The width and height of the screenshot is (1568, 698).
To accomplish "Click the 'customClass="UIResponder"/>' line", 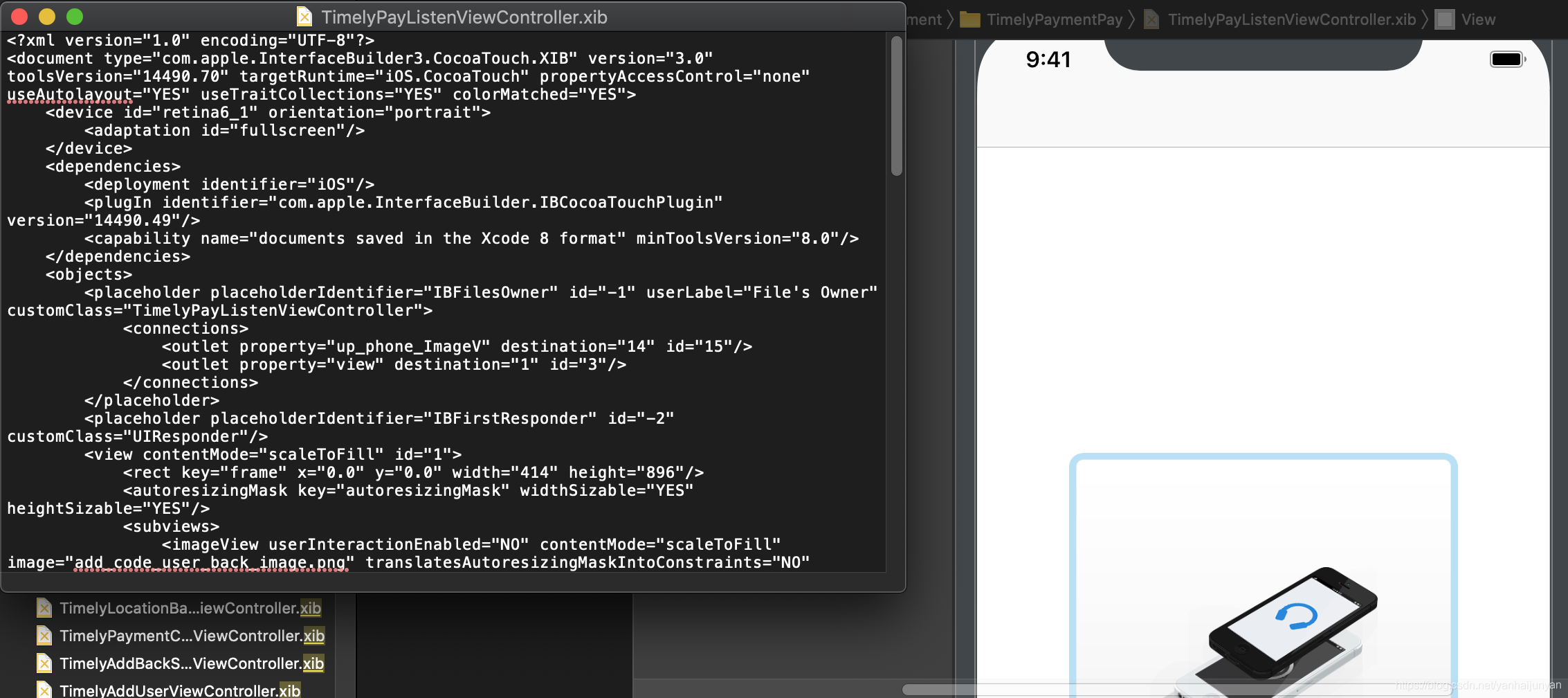I will pyautogui.click(x=137, y=436).
